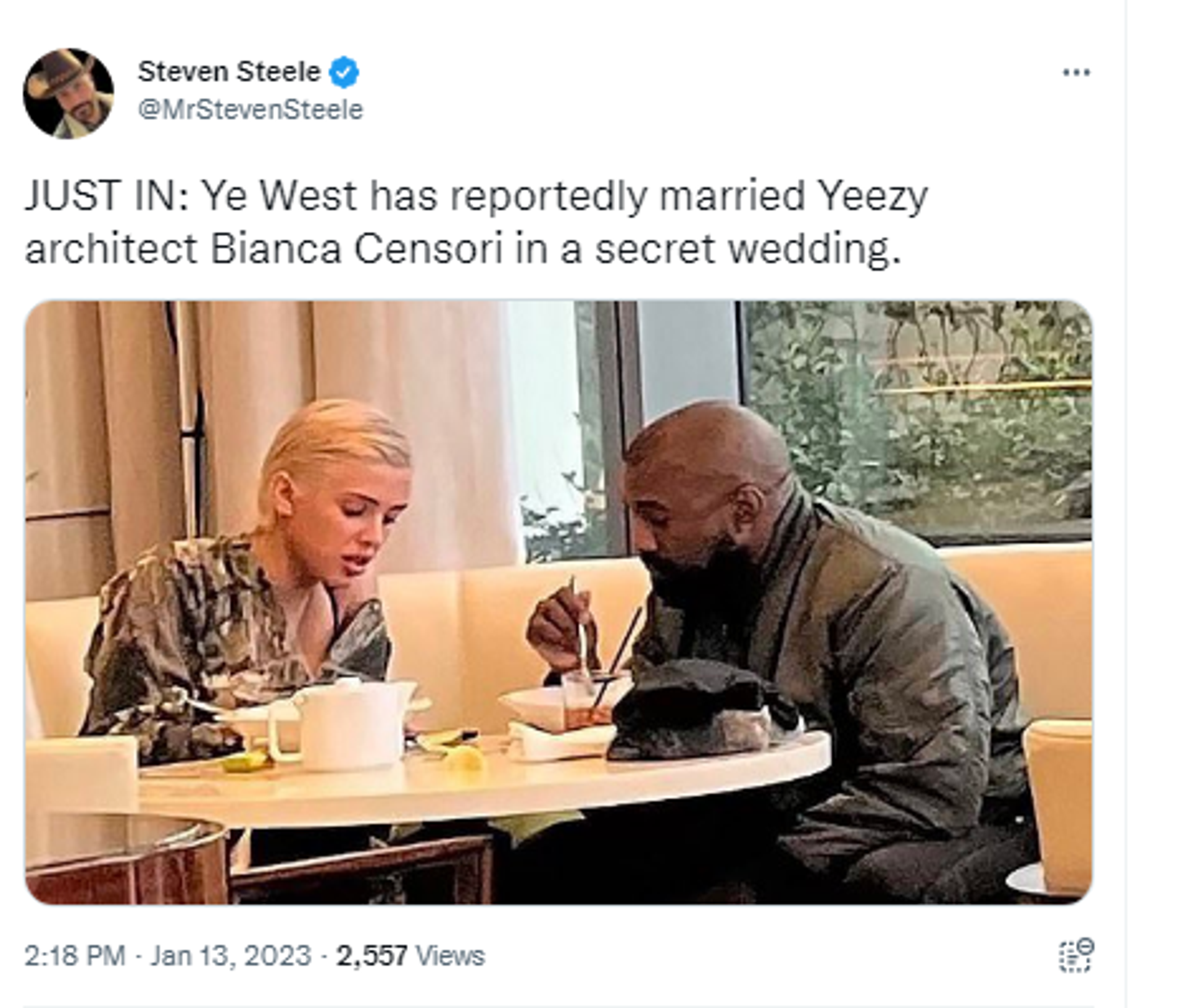This screenshot has width=1185, height=1008.
Task: Click the 2,557 Views count
Action: pos(410,956)
